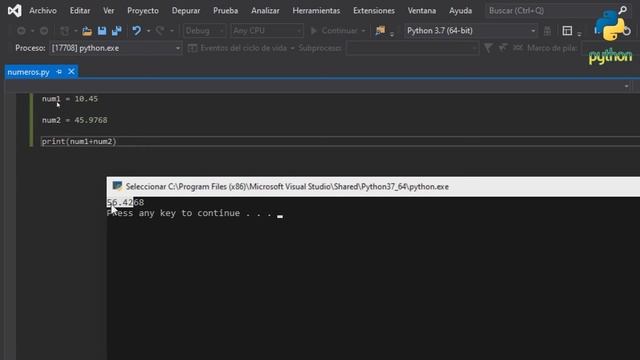Expand the redo history dropdown arrow
The image size is (640, 360).
point(172,31)
